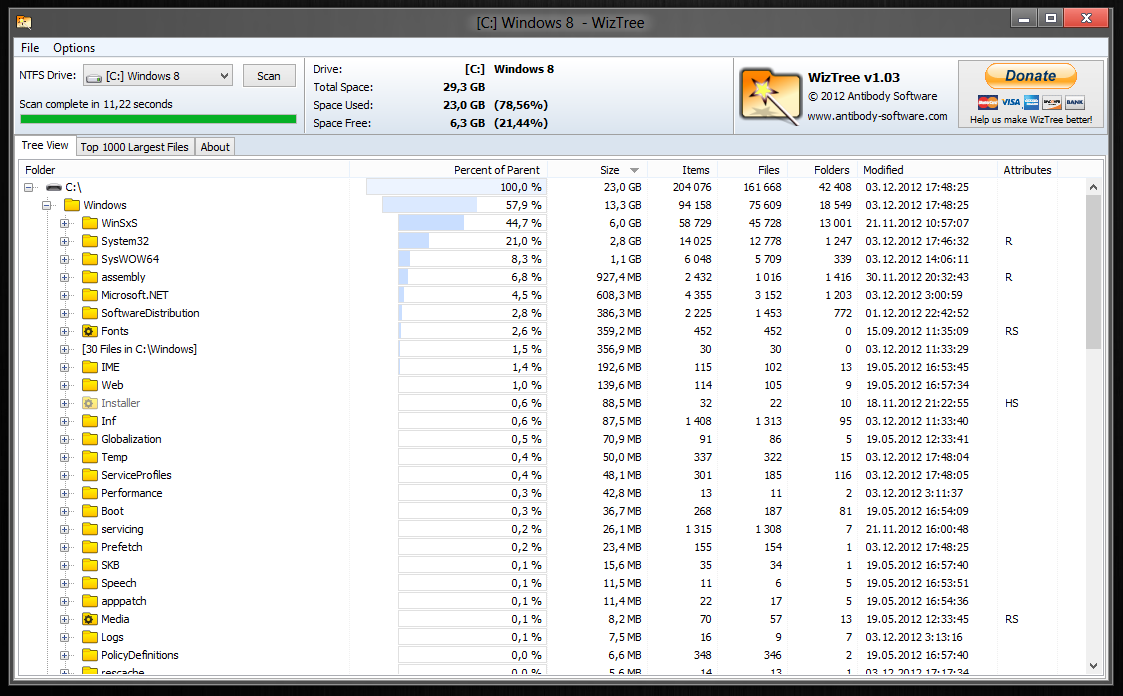Expand the assembly folder
The height and width of the screenshot is (696, 1123).
(64, 277)
